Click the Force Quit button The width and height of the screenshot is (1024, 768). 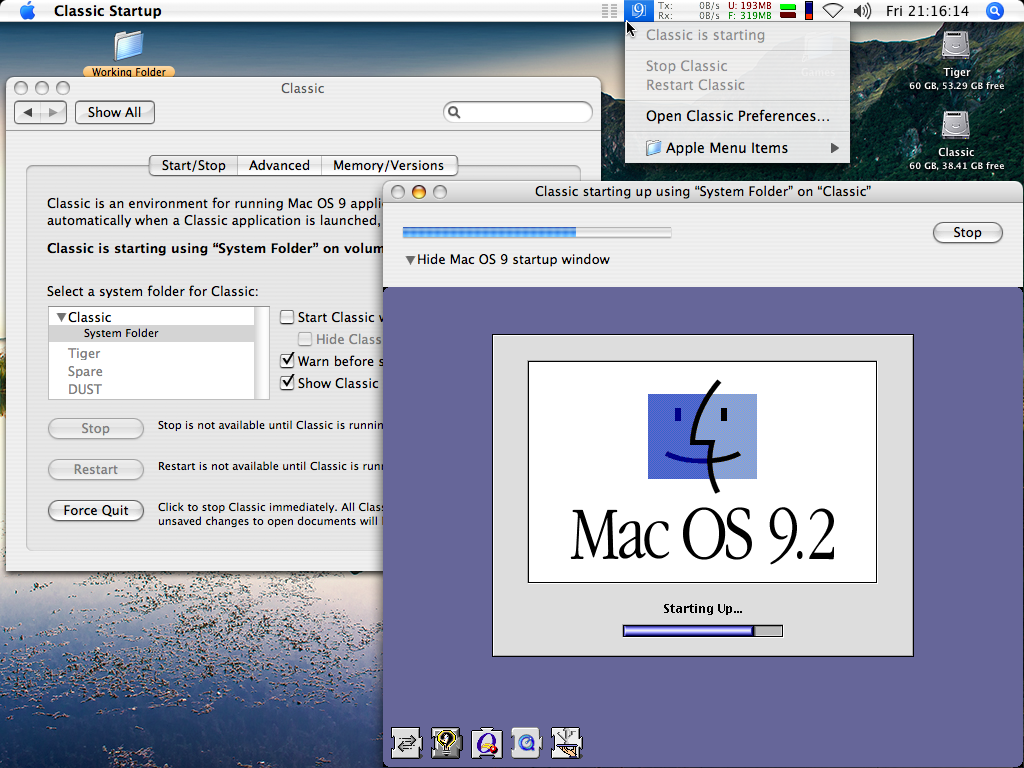(95, 511)
